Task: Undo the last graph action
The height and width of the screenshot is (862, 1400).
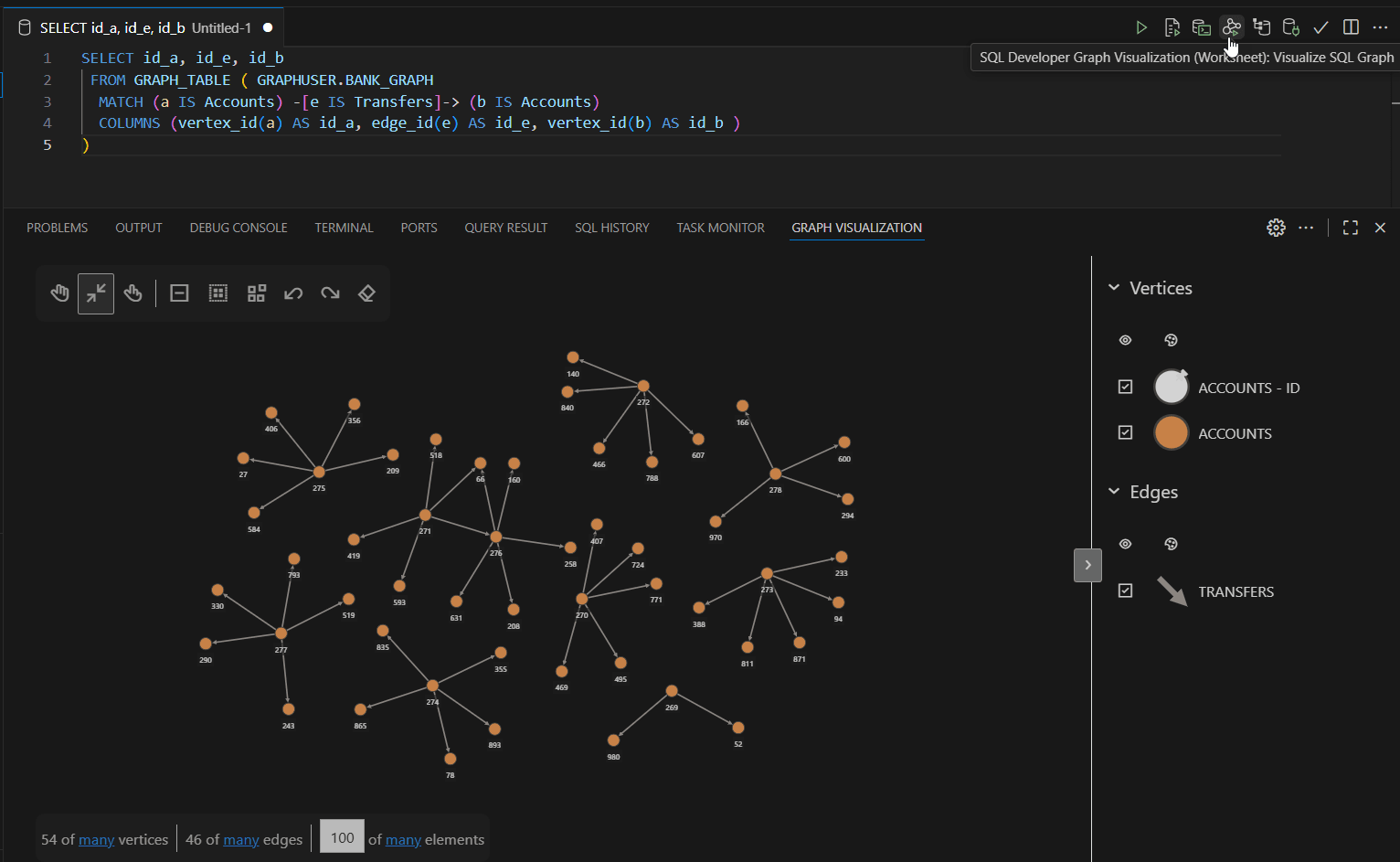Action: click(x=293, y=293)
